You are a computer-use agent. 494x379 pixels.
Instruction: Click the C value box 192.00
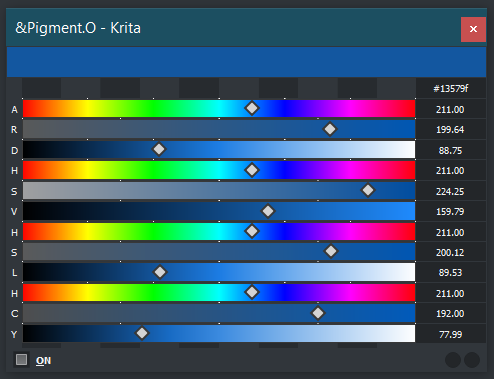450,314
